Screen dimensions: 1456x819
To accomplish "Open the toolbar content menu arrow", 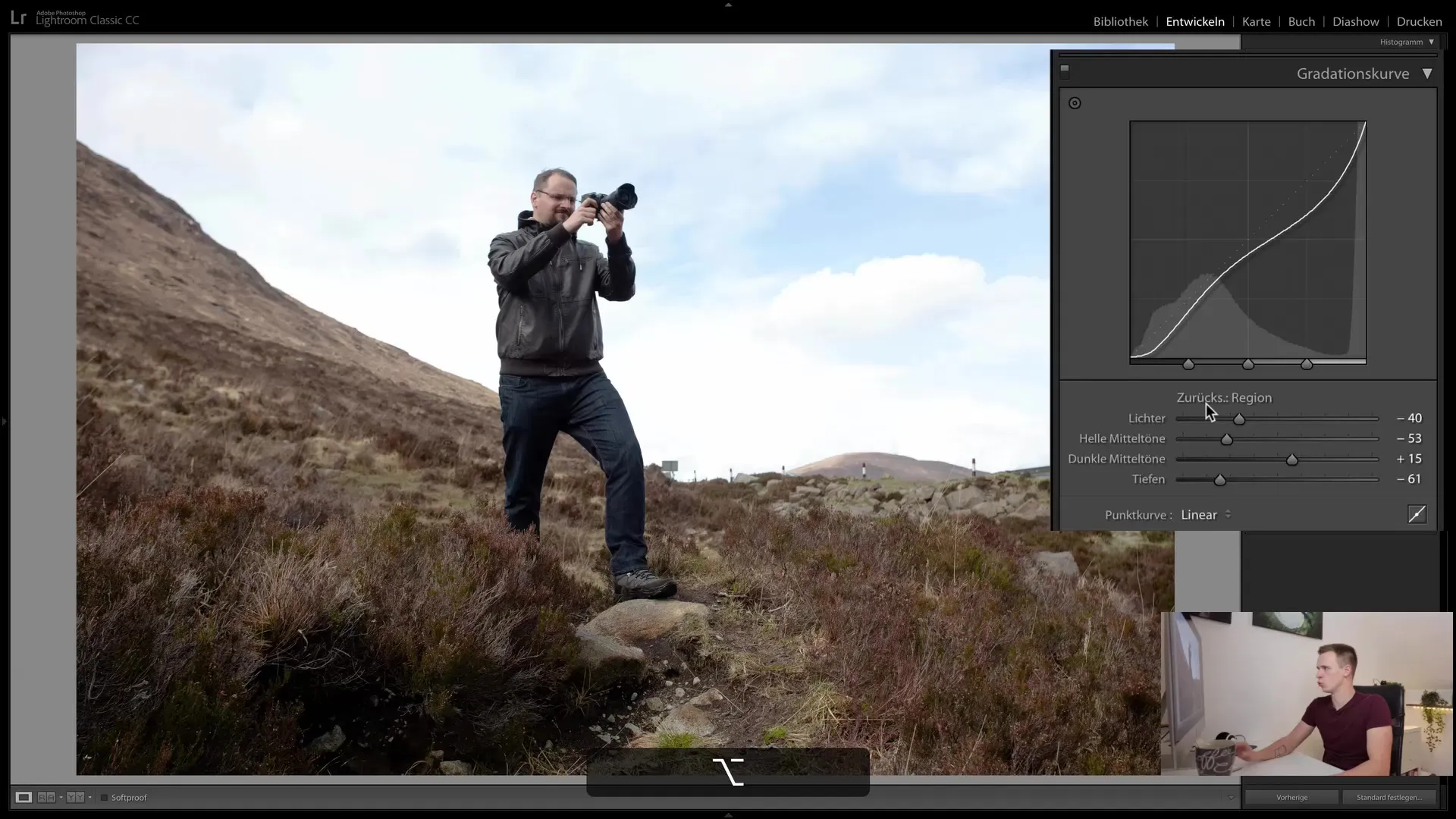I will (x=1231, y=797).
